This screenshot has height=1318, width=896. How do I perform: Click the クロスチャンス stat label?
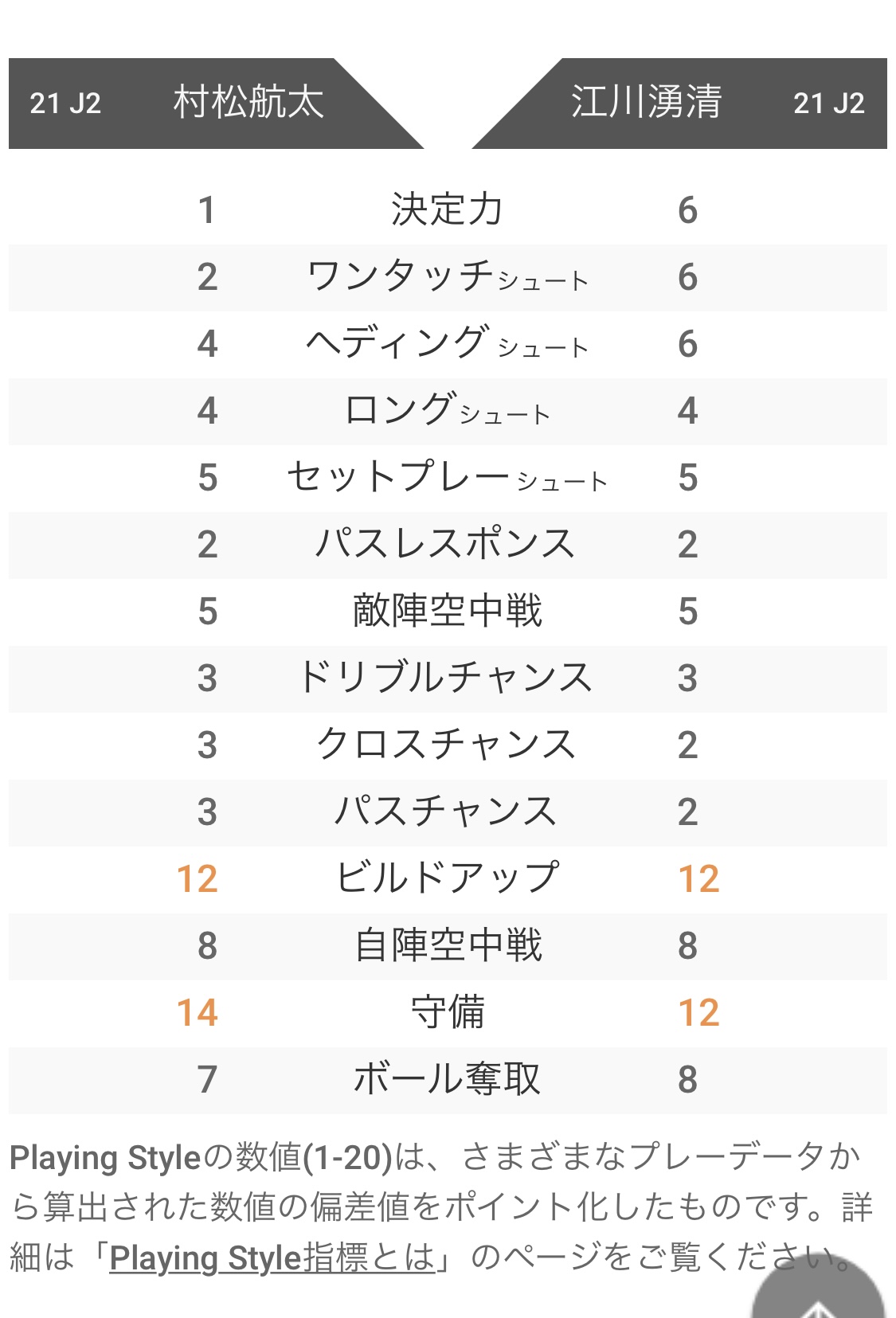(447, 745)
